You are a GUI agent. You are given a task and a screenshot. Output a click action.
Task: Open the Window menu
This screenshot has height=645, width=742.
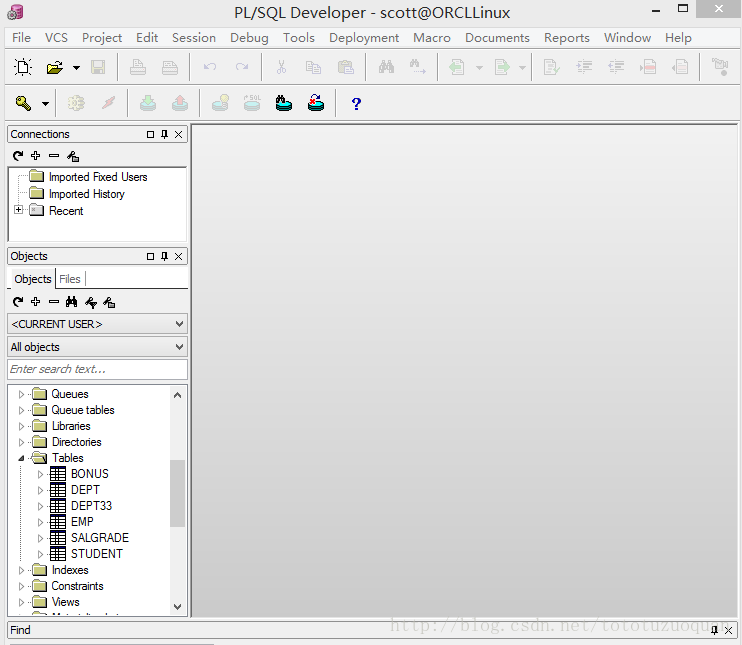tap(627, 37)
